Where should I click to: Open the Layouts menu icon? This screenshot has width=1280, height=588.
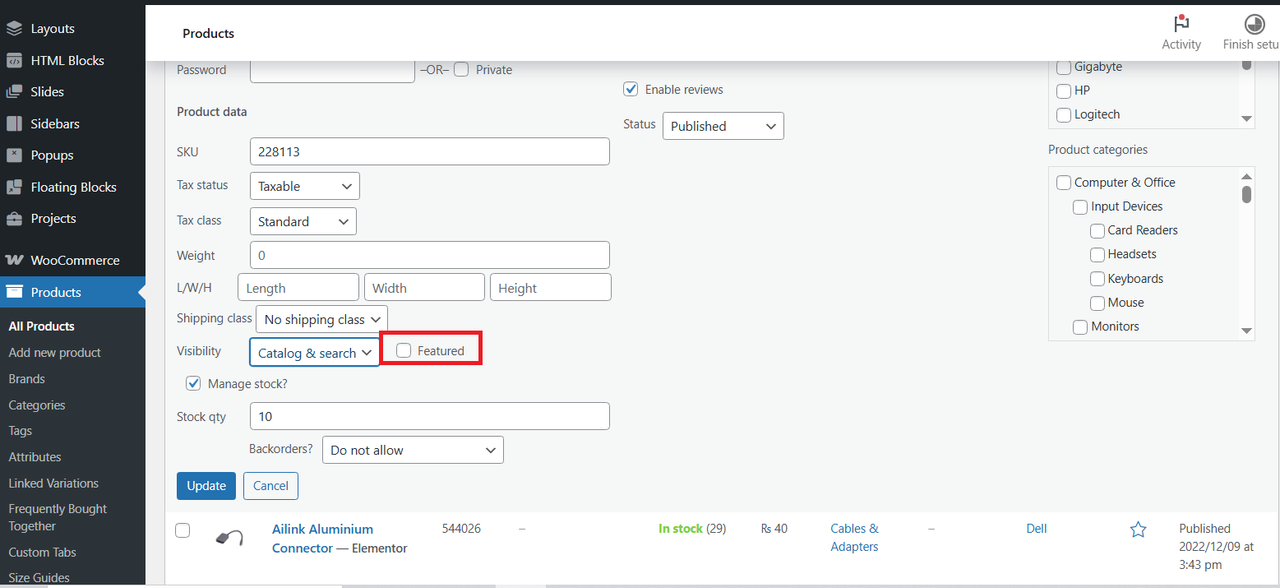coord(14,29)
